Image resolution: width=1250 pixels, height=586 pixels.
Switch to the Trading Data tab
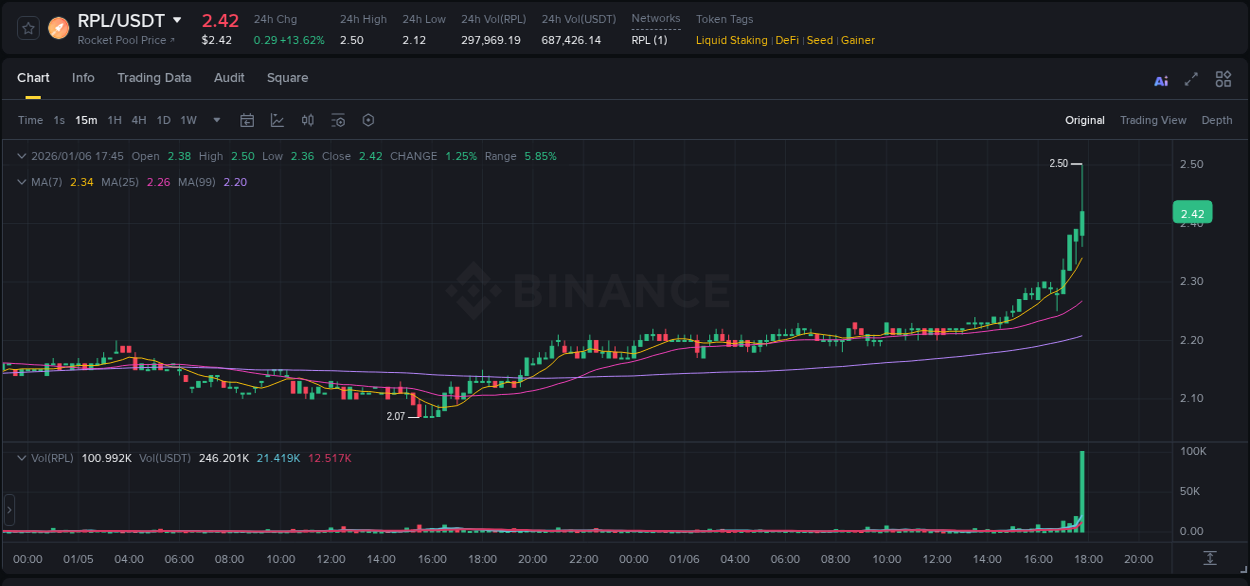154,78
